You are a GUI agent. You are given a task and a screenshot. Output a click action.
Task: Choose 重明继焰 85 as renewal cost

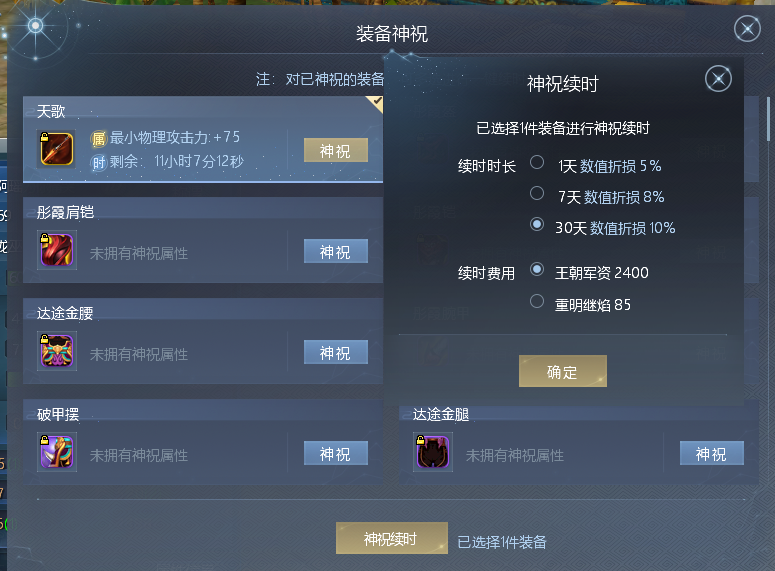point(537,301)
